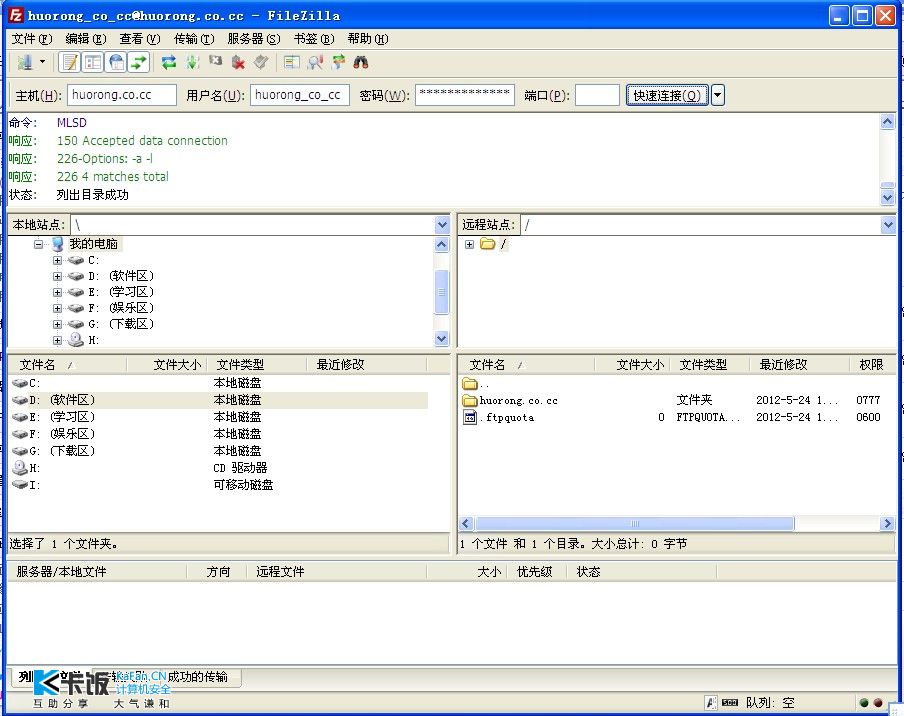Screen dimensions: 904x716
Task: Open remote site path dropdown
Action: tap(888, 225)
